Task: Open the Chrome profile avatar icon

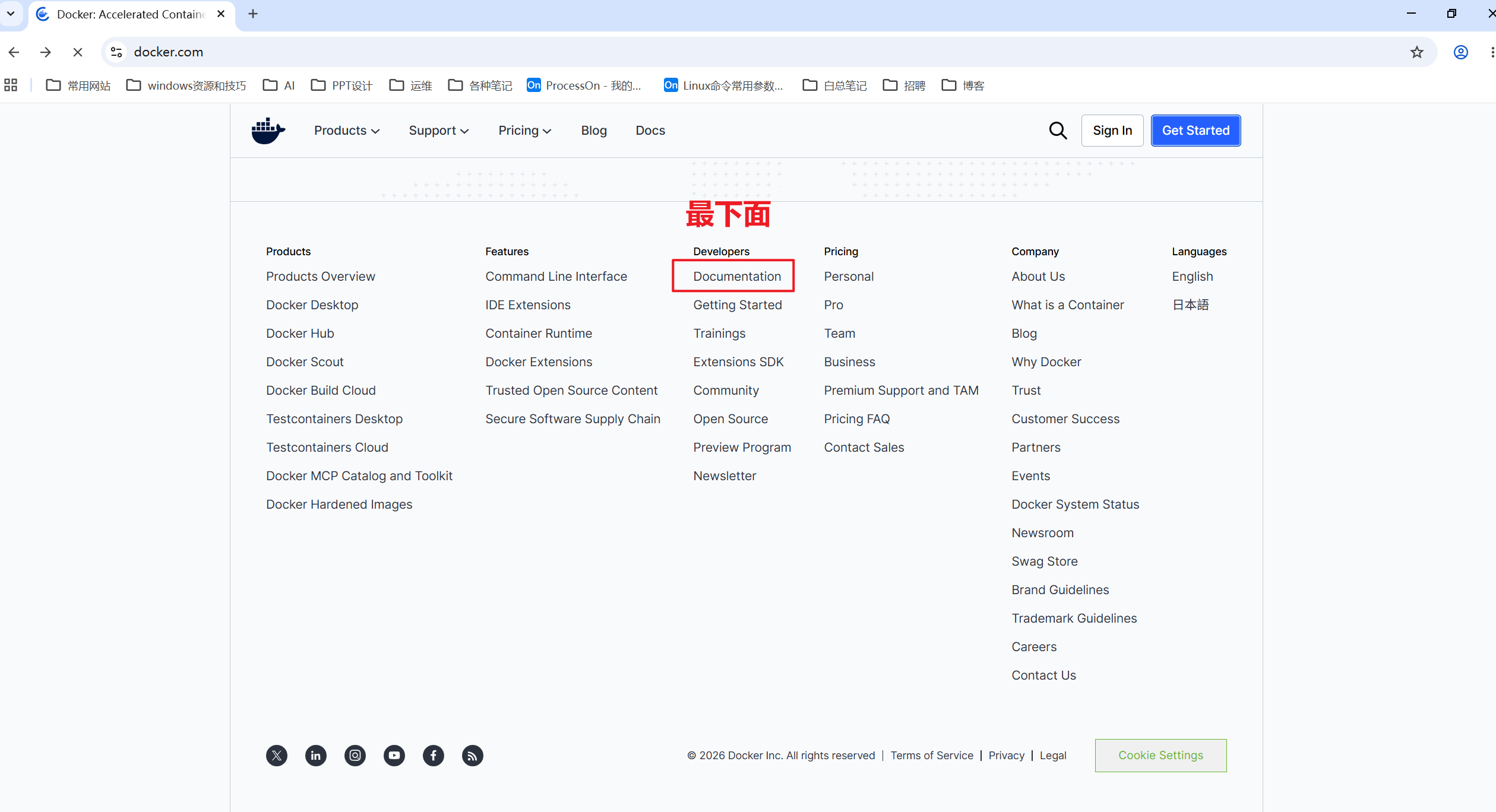Action: tap(1461, 52)
